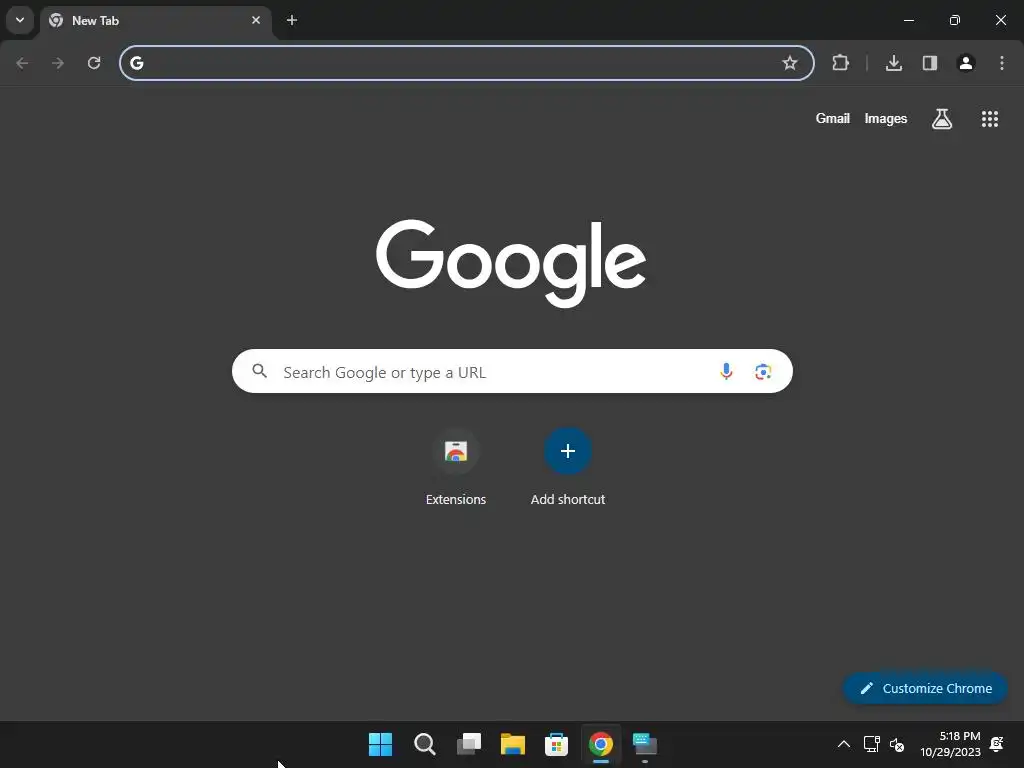Open Task View on taskbar
Viewport: 1024px width, 768px height.
(x=468, y=744)
